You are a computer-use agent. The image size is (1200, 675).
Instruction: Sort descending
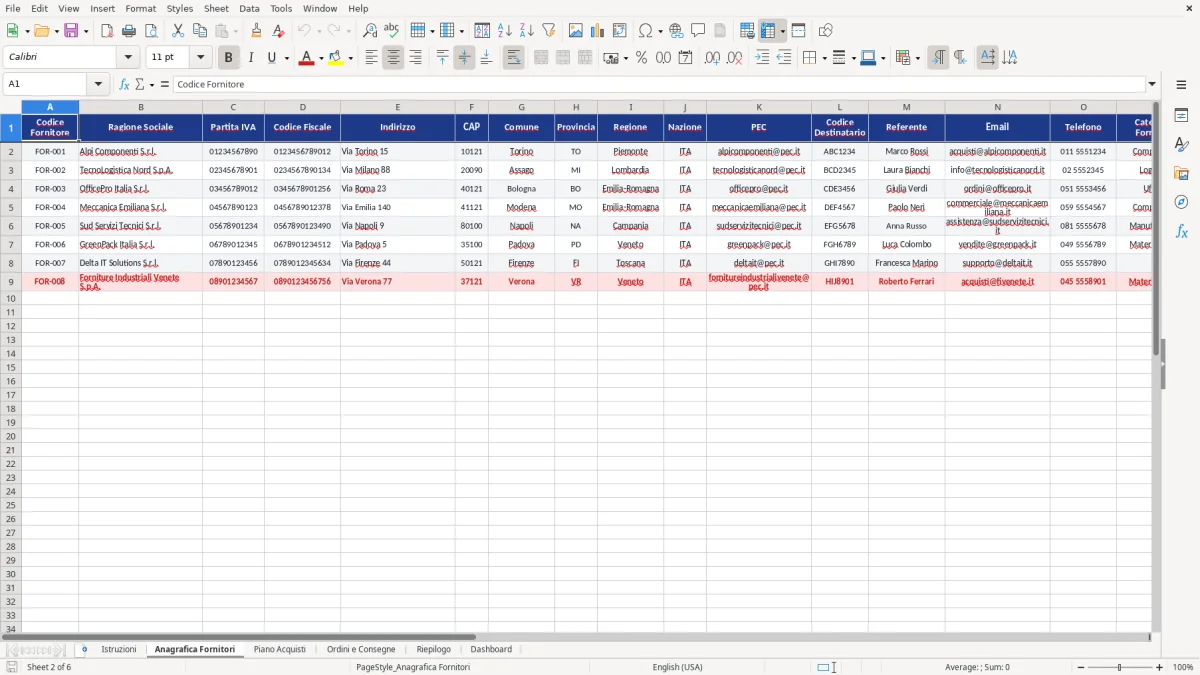click(x=527, y=31)
